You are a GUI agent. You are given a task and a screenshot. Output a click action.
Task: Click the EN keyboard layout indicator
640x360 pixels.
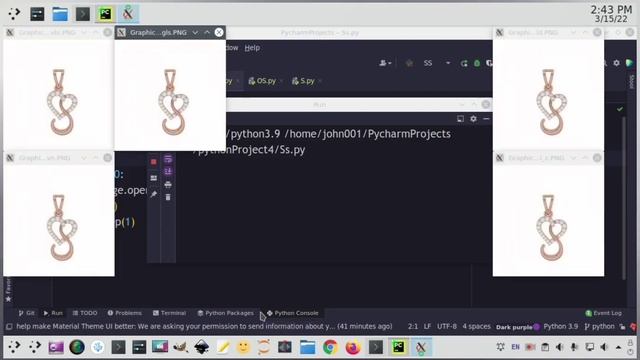pyautogui.click(x=516, y=347)
